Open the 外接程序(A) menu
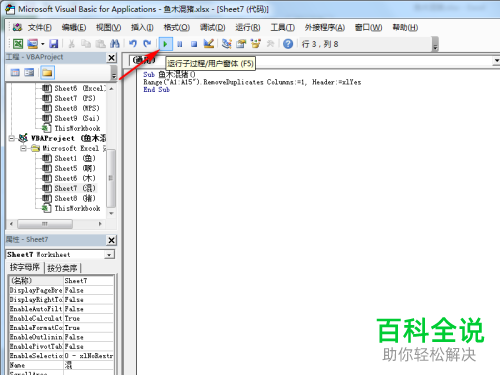Image resolution: width=500 pixels, height=375 pixels. [325, 27]
